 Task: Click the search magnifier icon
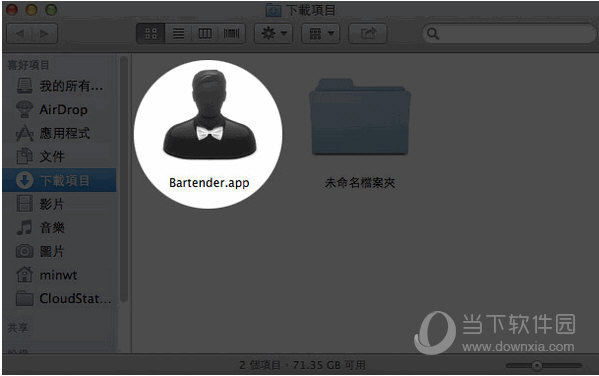432,34
